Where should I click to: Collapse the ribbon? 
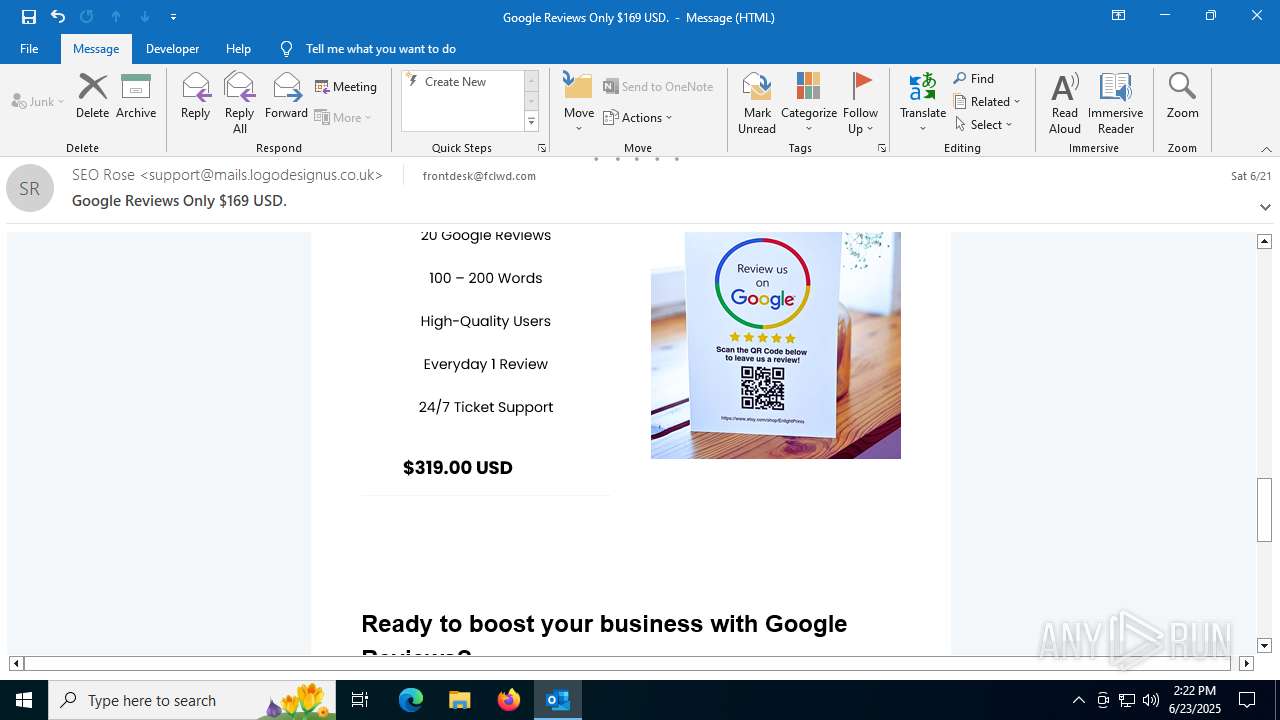click(x=1266, y=149)
